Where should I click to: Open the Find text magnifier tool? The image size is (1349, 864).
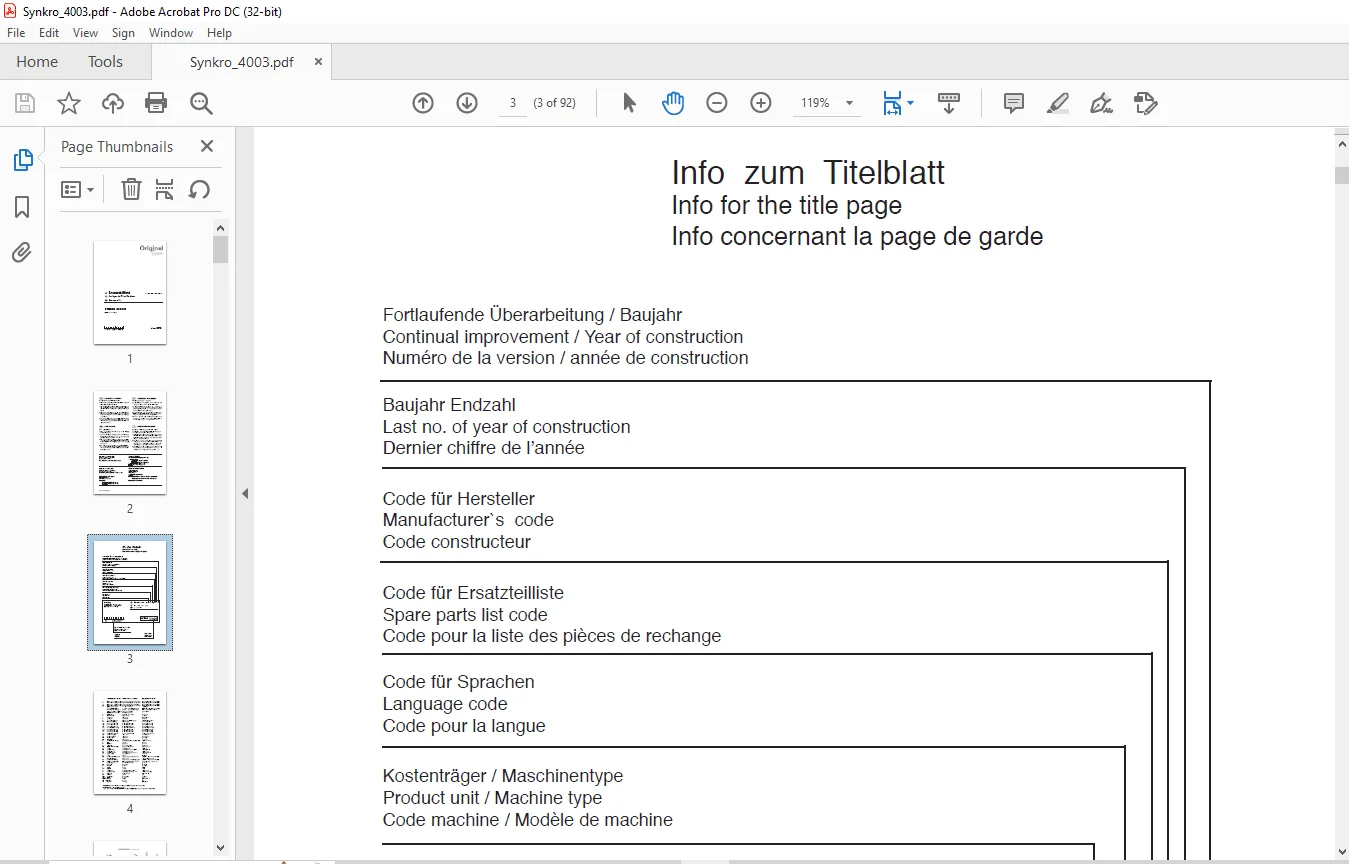(x=201, y=103)
